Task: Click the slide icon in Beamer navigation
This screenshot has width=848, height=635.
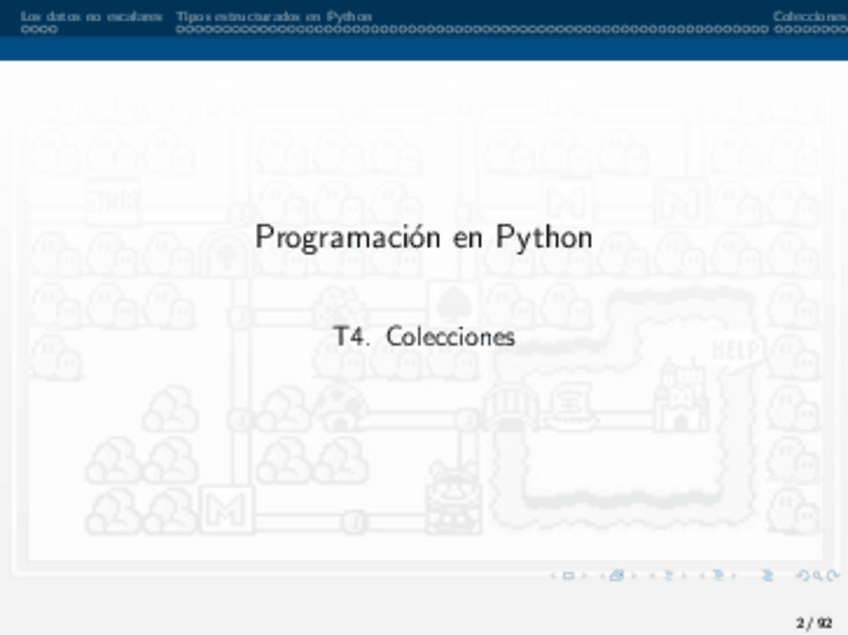Action: pyautogui.click(x=568, y=575)
